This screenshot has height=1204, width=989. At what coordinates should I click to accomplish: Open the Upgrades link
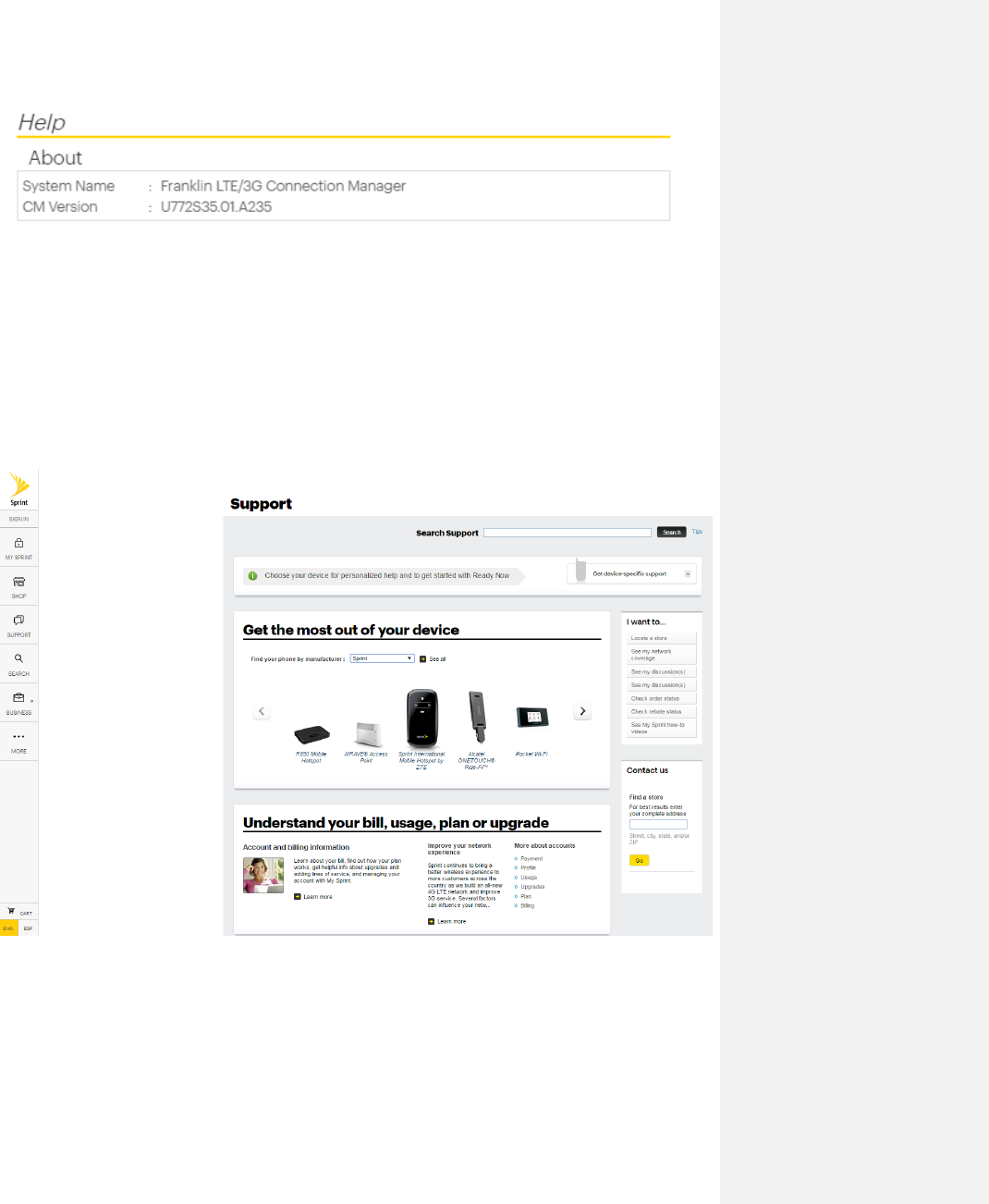[532, 887]
